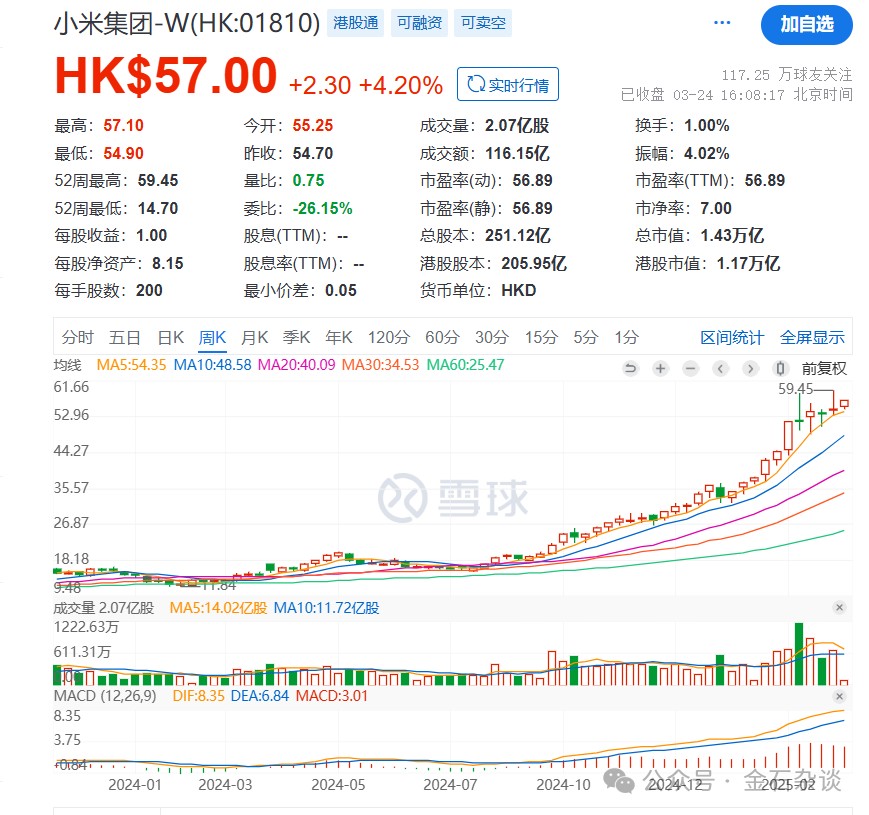Click the MA30:34.53 moving average label
The height and width of the screenshot is (815, 869).
click(380, 365)
